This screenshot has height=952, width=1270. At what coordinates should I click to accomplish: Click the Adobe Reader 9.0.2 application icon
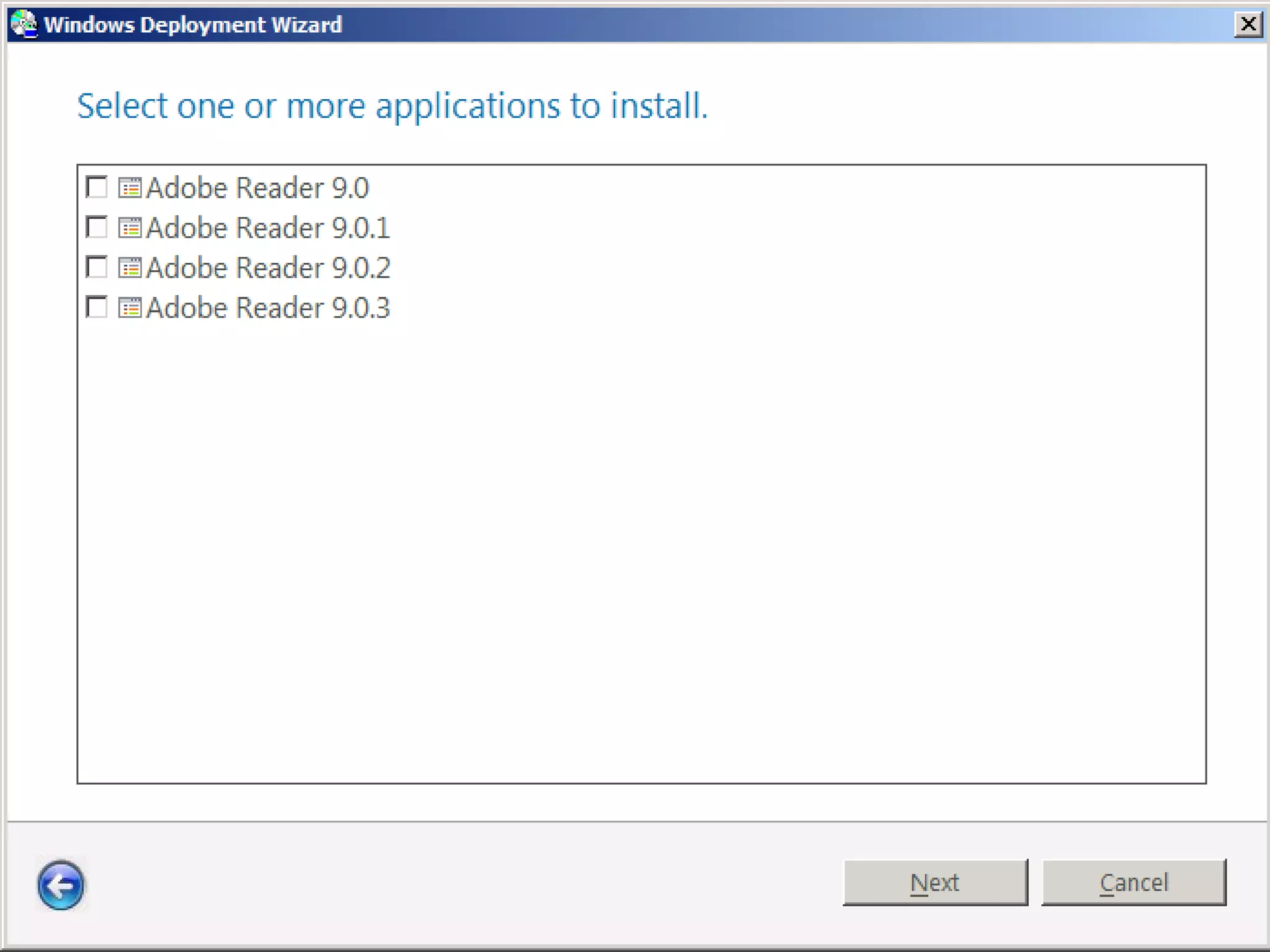coord(130,268)
